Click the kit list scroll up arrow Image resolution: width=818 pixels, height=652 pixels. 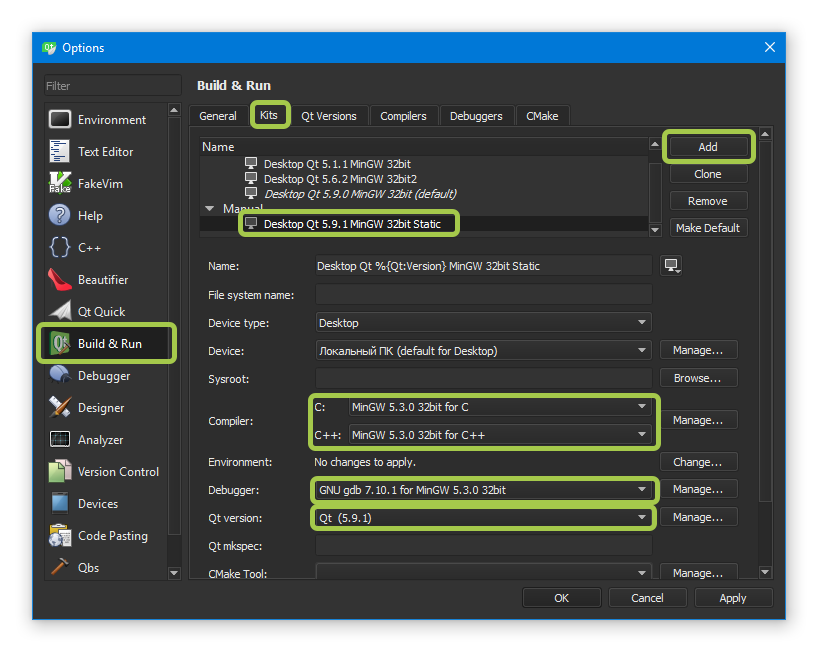(x=655, y=144)
